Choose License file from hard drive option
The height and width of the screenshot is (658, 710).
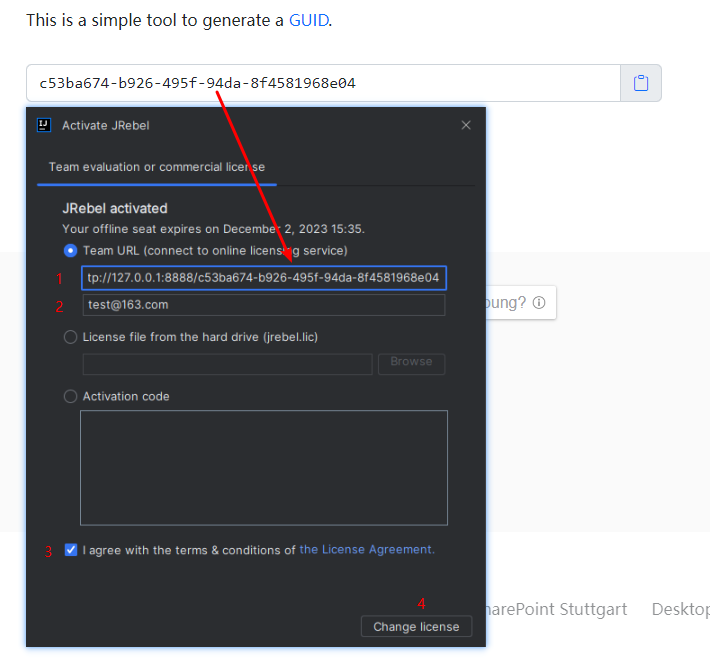tap(70, 337)
